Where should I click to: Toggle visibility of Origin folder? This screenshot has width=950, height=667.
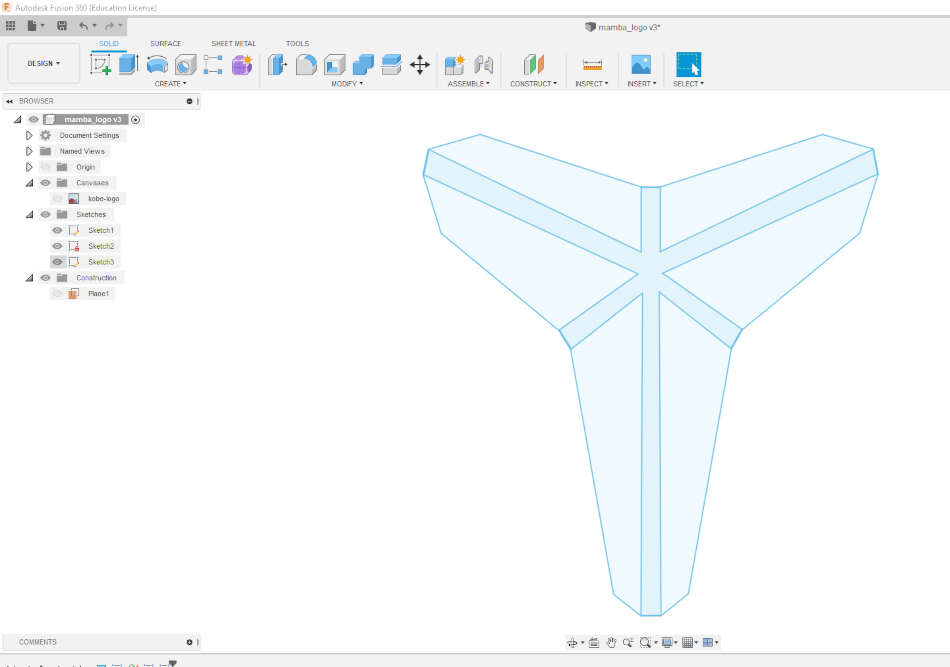tap(45, 167)
